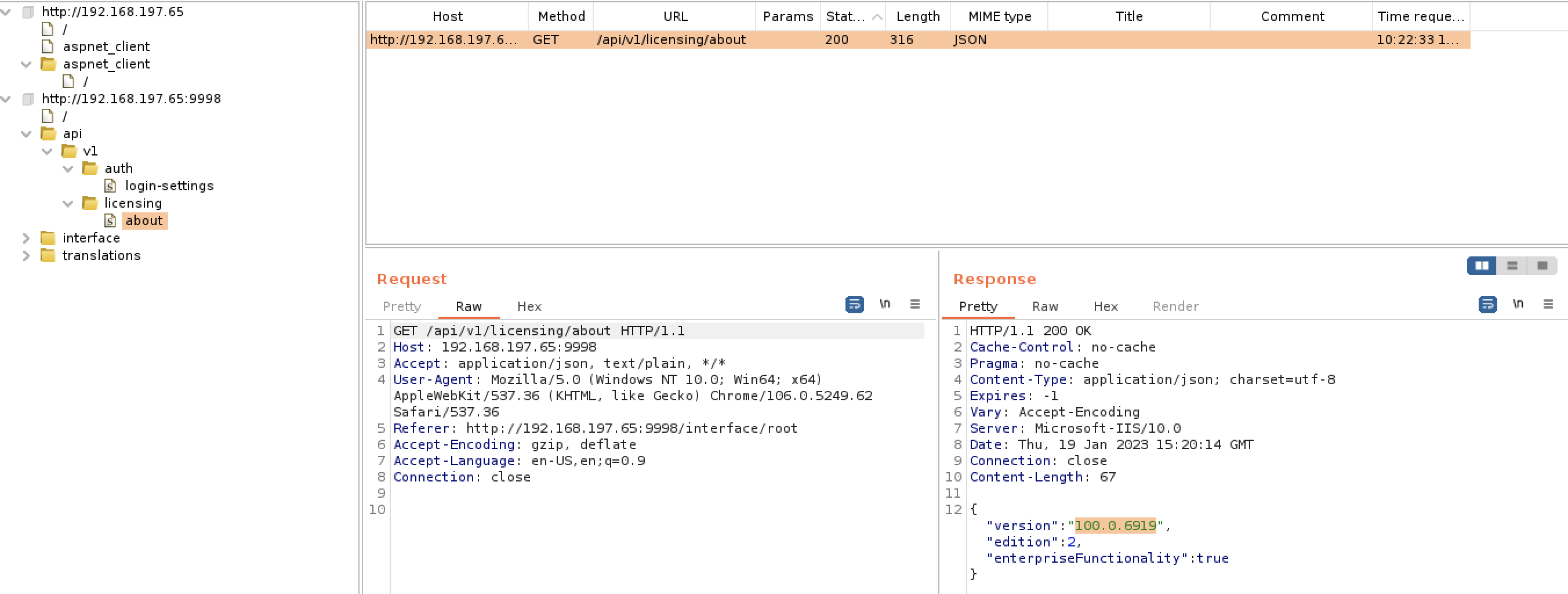Open the Pretty tab in Request
Viewport: 1568px width, 594px height.
click(402, 306)
